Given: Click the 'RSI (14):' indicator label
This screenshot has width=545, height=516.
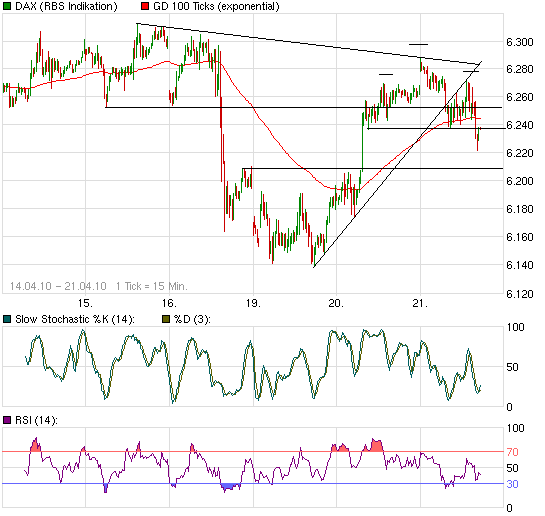Looking at the screenshot, I should (36, 420).
